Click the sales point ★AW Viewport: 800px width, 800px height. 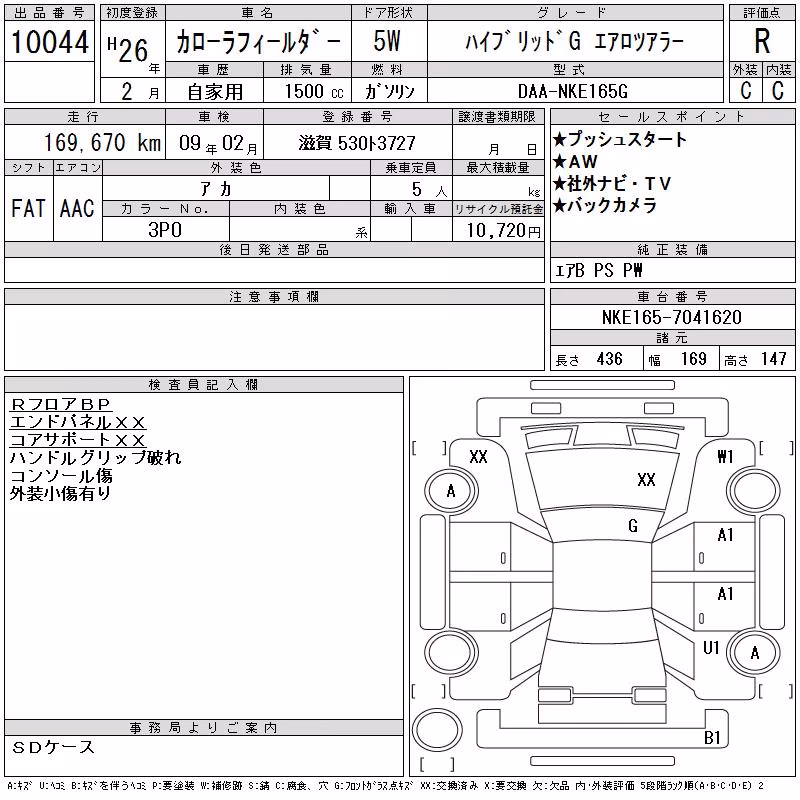tap(575, 161)
